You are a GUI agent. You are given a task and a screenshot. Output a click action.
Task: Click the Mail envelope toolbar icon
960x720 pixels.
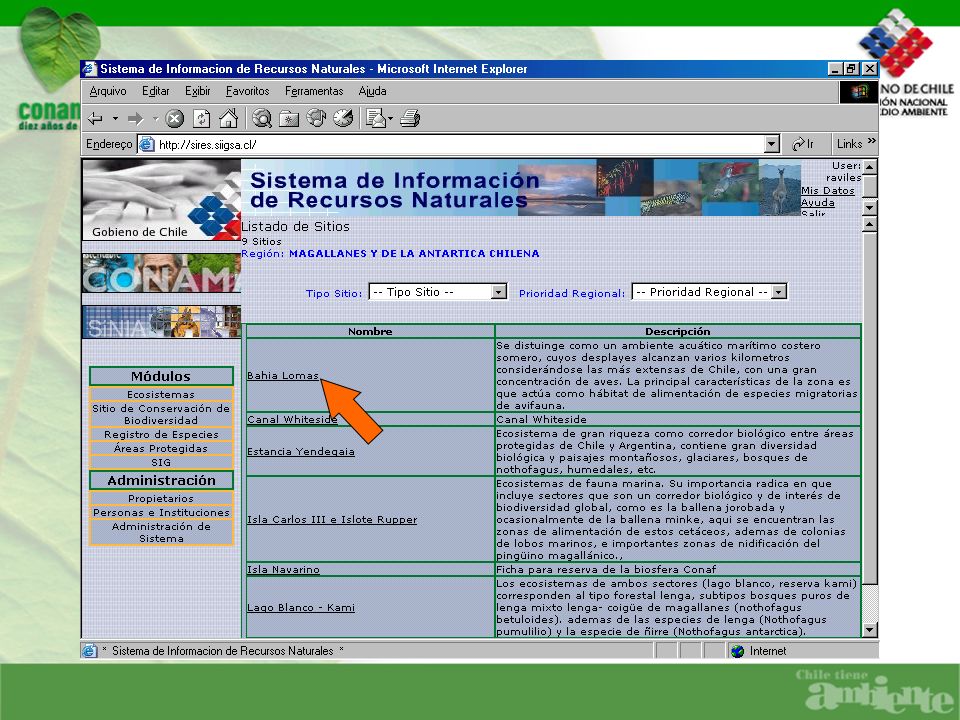[x=375, y=118]
